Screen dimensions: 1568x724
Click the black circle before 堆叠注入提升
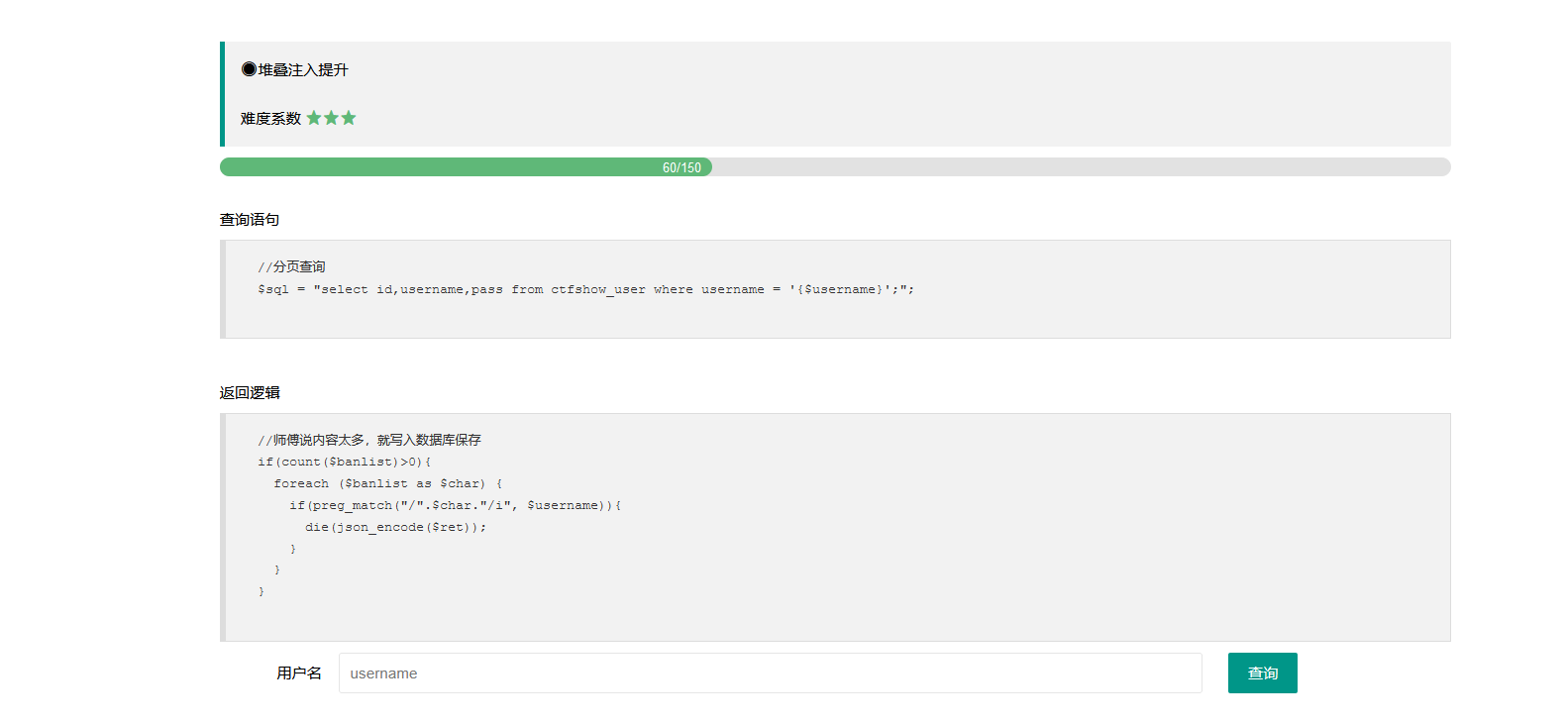click(249, 69)
